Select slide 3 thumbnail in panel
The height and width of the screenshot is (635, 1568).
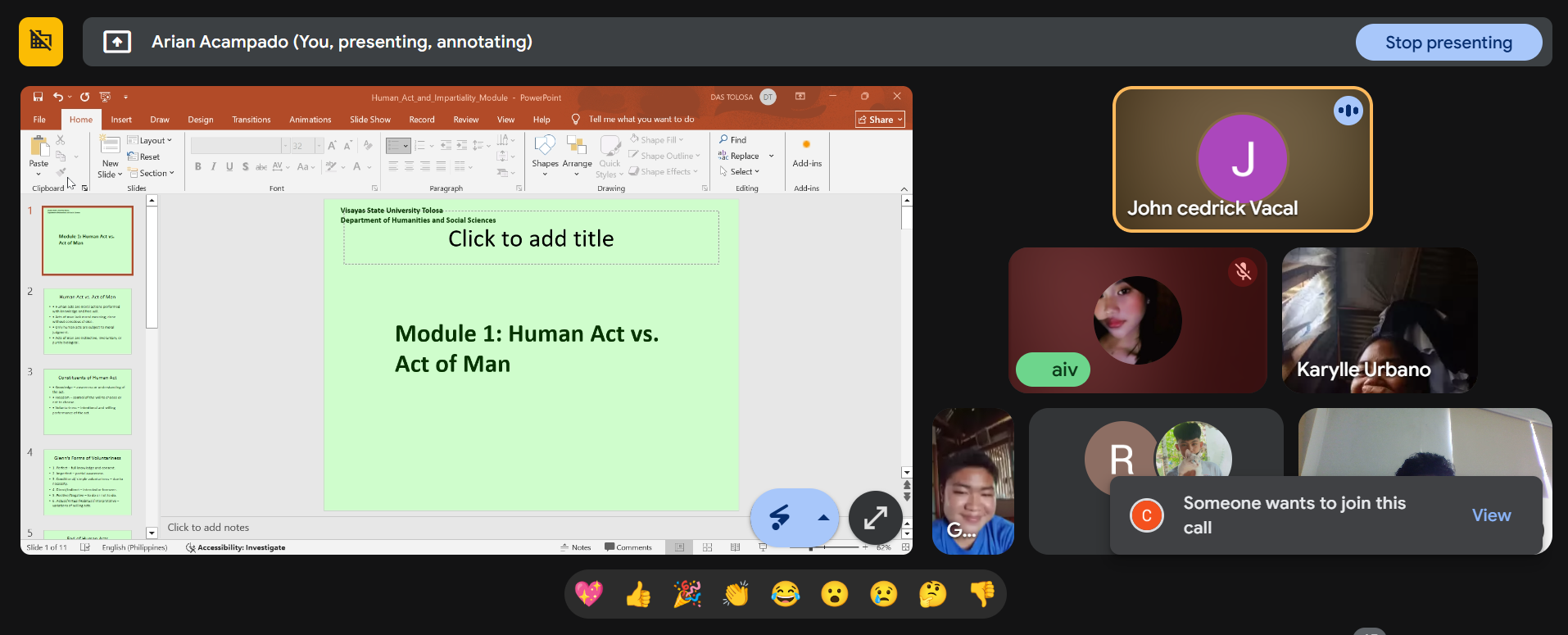tap(88, 401)
